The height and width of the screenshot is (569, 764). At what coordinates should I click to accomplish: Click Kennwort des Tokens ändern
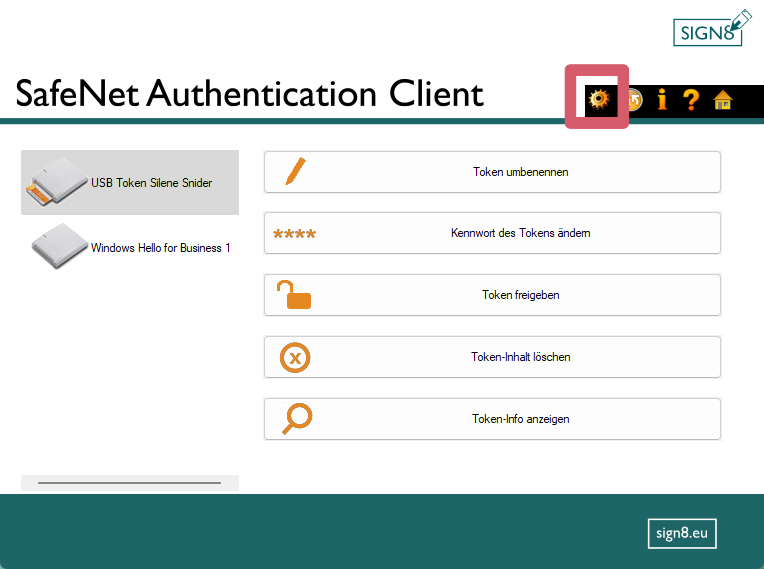(x=492, y=233)
